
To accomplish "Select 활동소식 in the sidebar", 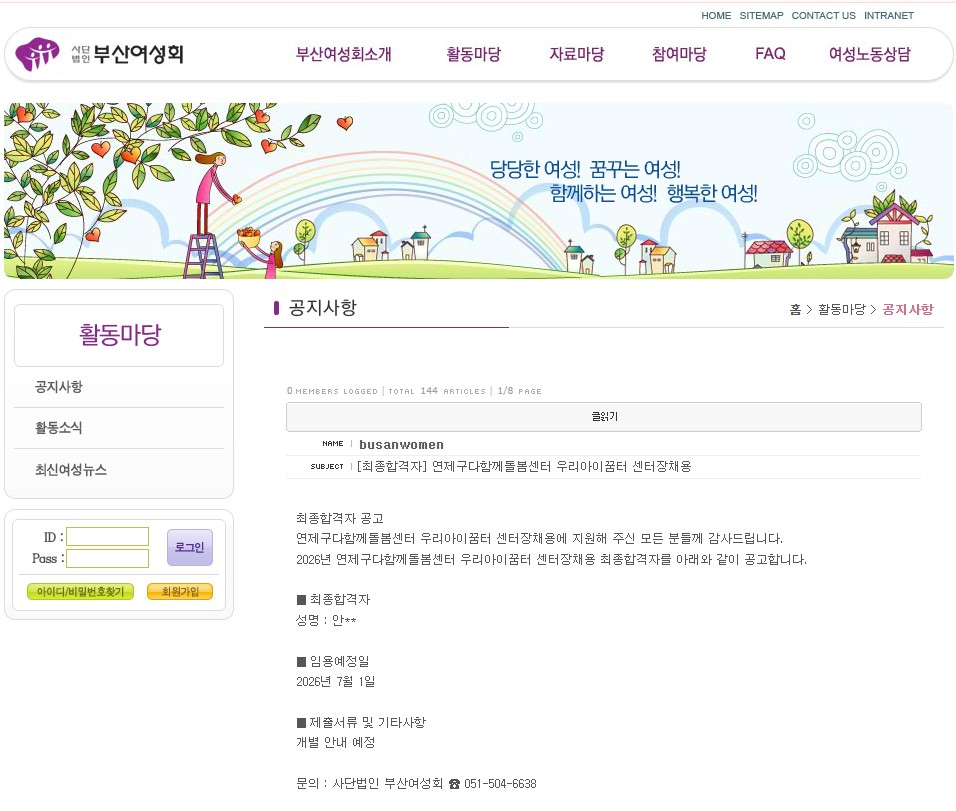I will (x=59, y=427).
